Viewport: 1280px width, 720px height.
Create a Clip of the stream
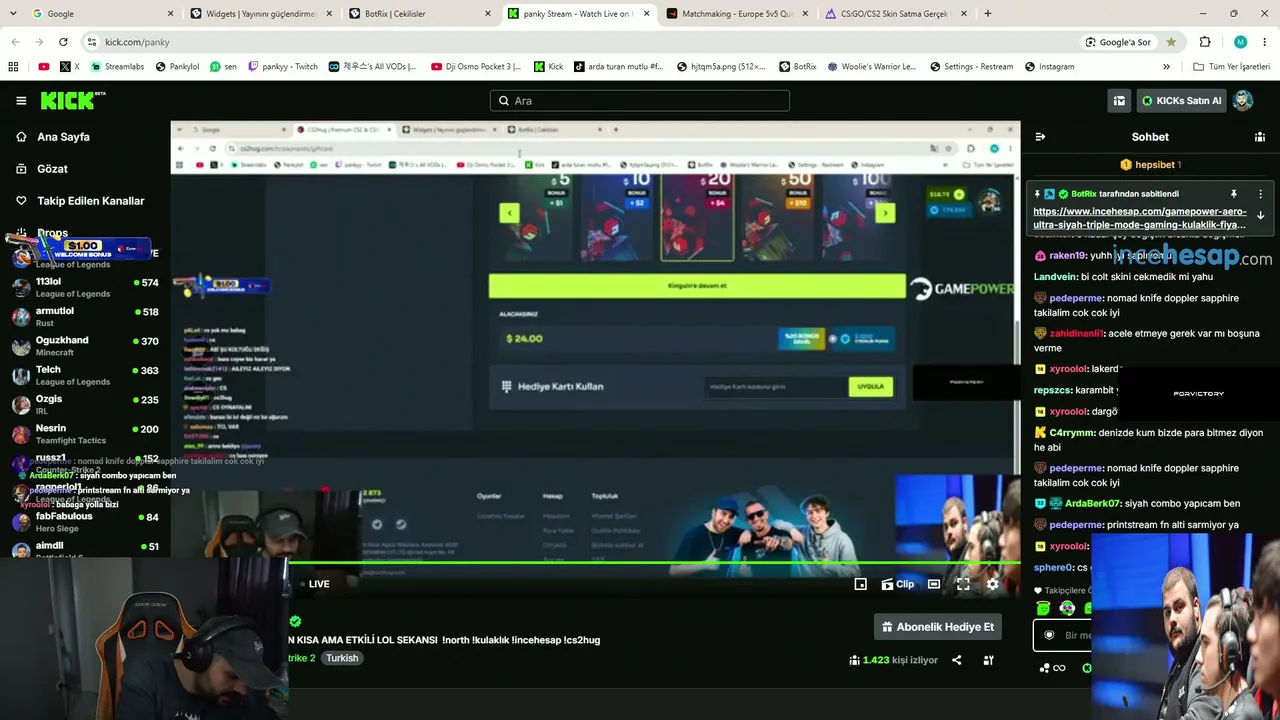click(x=898, y=584)
